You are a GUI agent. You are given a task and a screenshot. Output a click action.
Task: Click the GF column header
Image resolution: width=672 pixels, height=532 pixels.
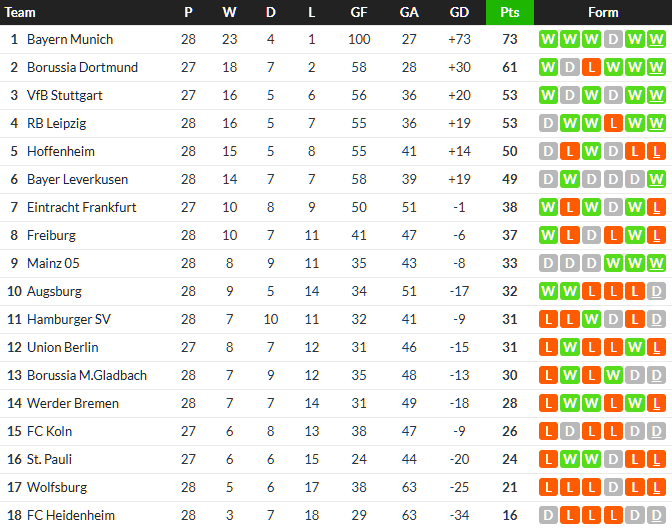click(359, 12)
